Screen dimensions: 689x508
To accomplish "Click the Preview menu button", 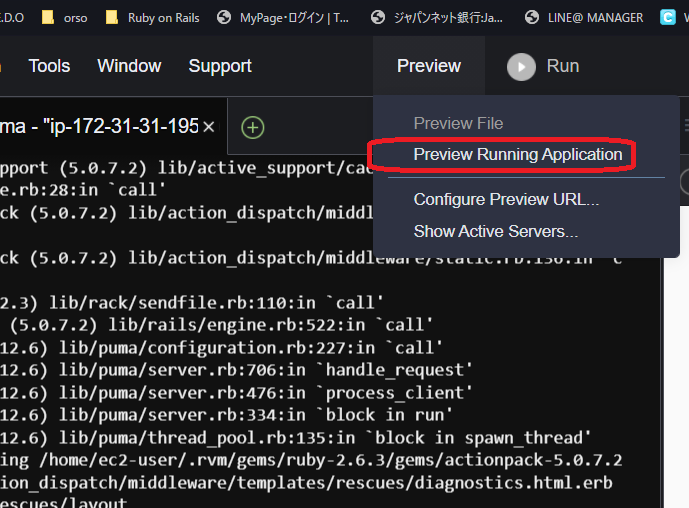I will pos(429,66).
